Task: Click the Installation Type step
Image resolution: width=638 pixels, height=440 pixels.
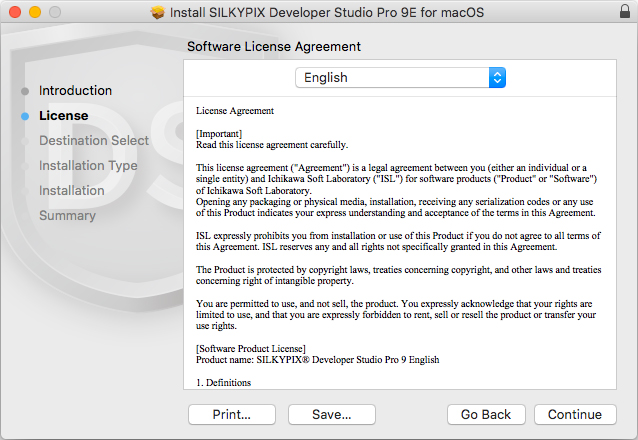Action: pos(88,166)
